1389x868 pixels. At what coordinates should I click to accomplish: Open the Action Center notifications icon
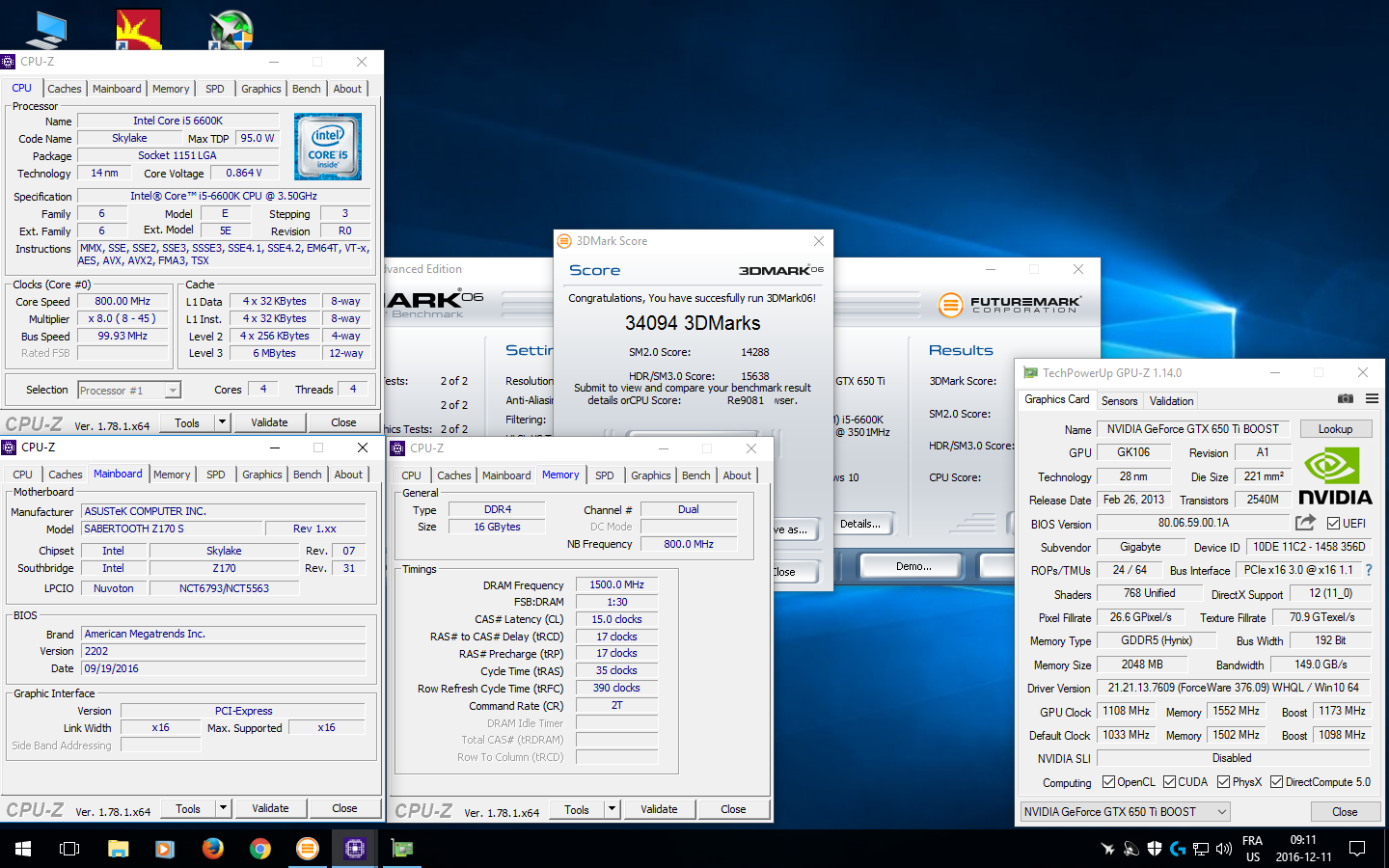(x=1357, y=849)
